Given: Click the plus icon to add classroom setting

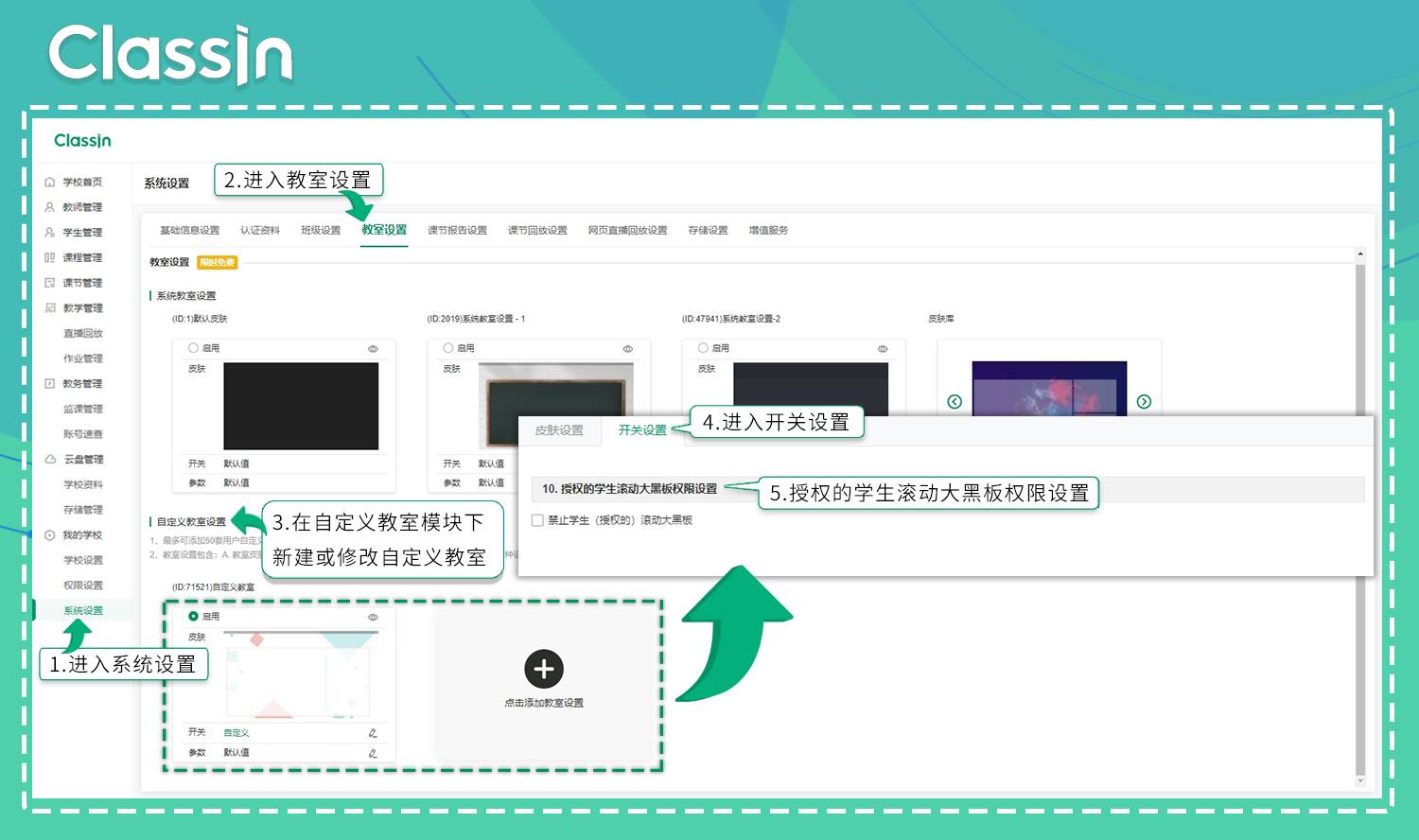Looking at the screenshot, I should [544, 669].
